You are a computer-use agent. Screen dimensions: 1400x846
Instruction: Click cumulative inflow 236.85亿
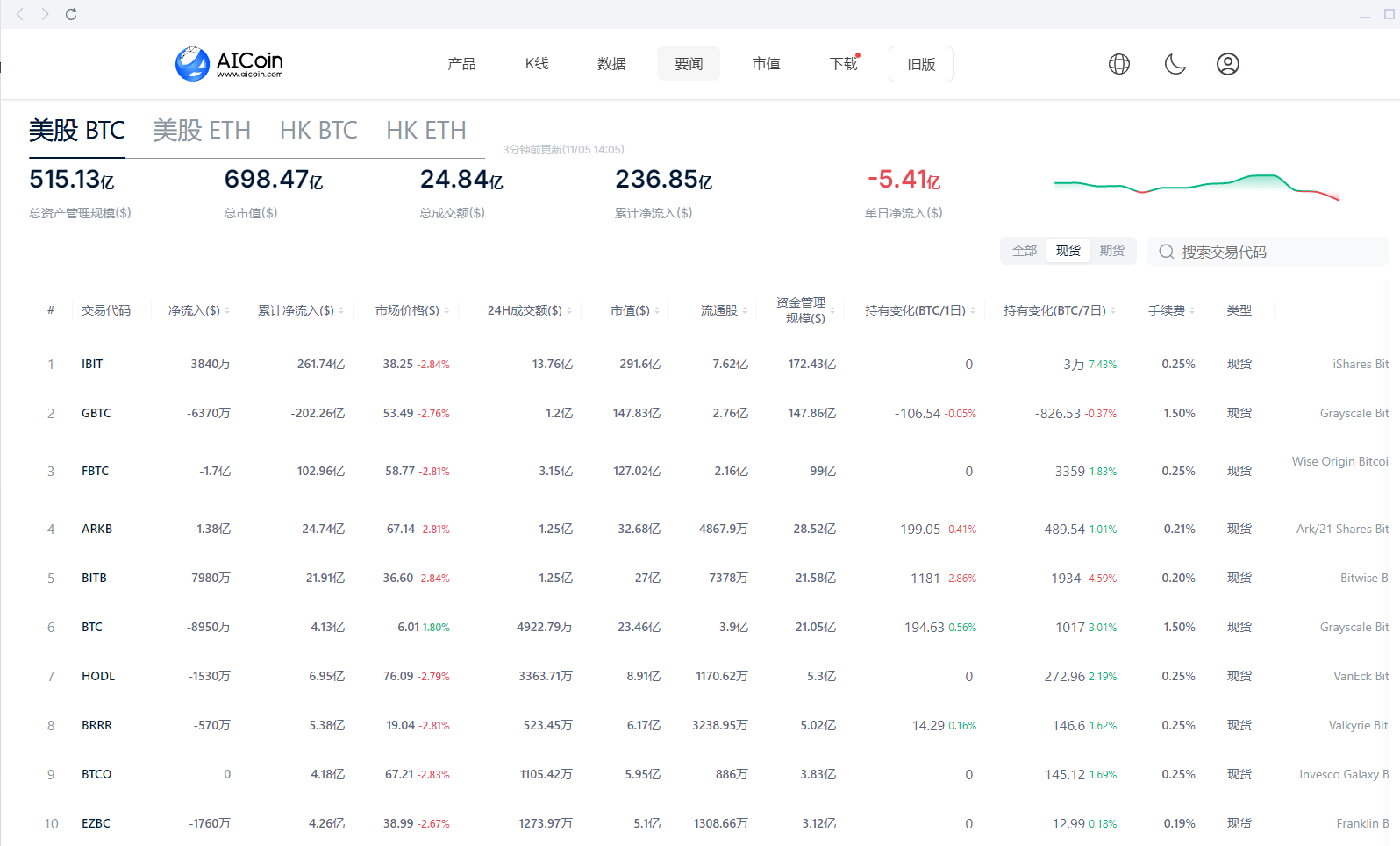(x=664, y=180)
